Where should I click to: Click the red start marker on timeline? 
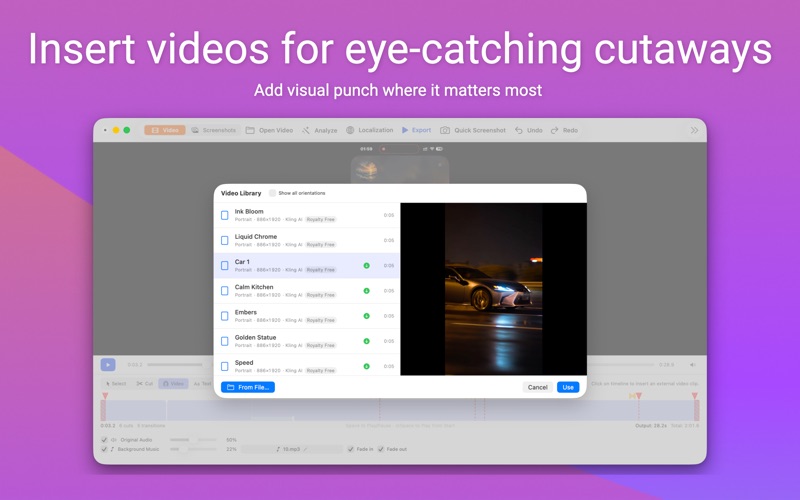coord(105,396)
